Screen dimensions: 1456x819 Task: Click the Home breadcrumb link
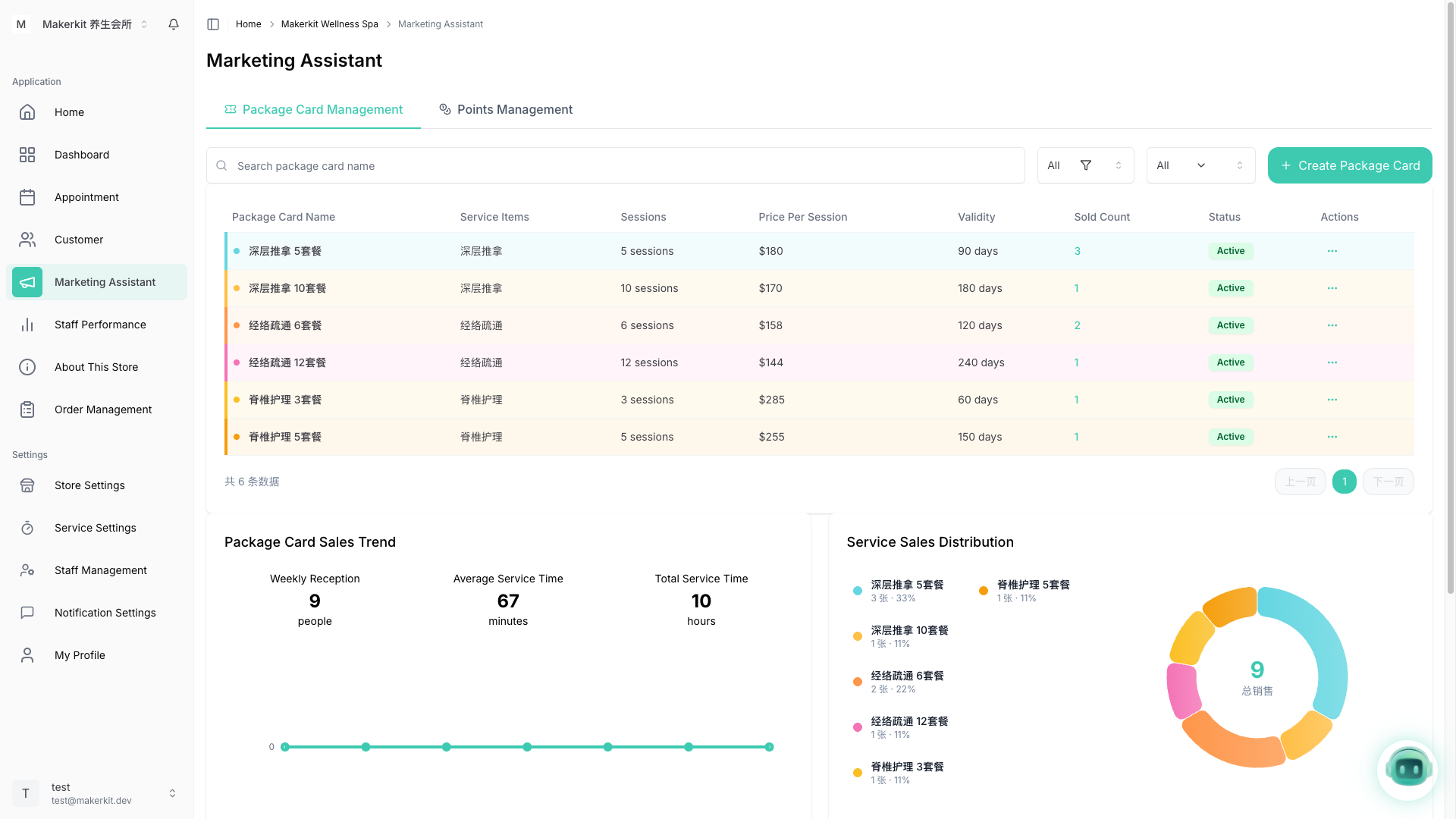pyautogui.click(x=248, y=24)
